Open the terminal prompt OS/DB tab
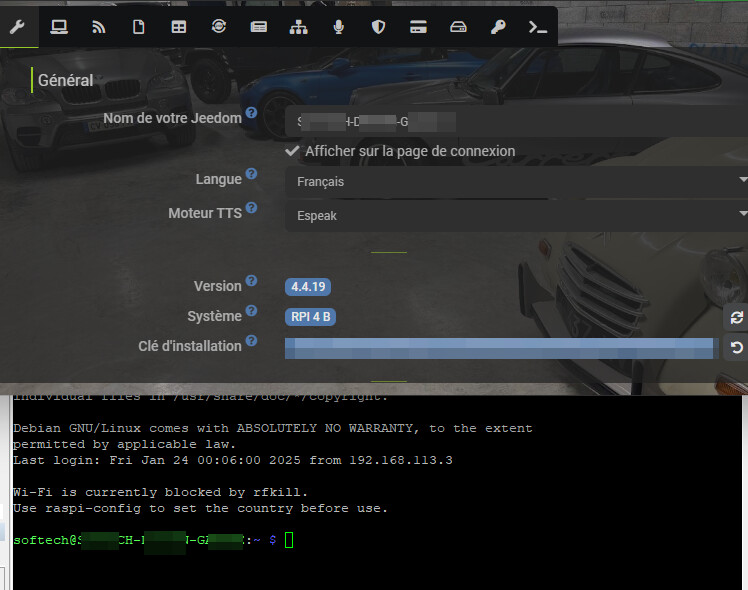This screenshot has height=590, width=748. (x=538, y=27)
